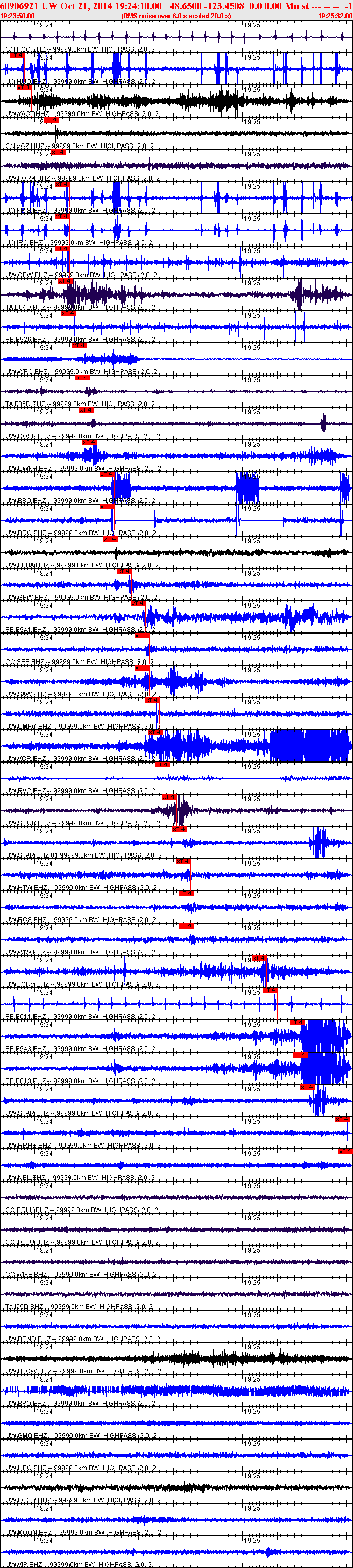The image size is (353, 1568).
Task: Click the red pick marker on UW NEL trace
Action: (x=345, y=1152)
